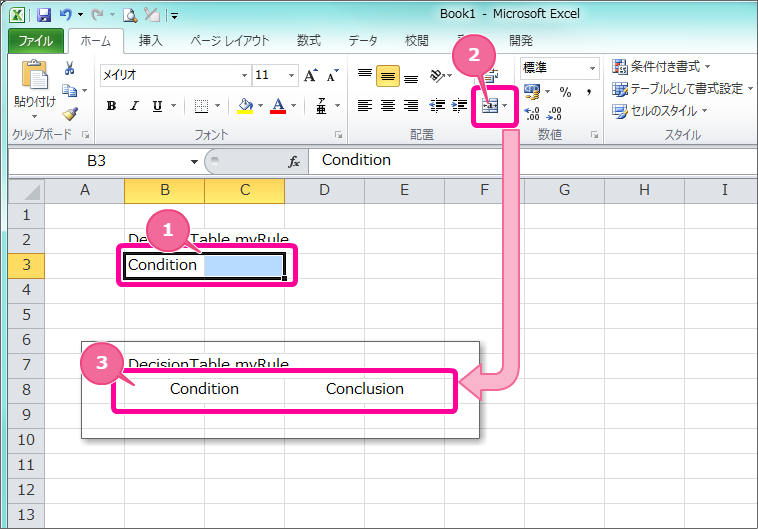Expand the Merge and Center dropdown arrow
This screenshot has width=758, height=529.
[x=505, y=105]
